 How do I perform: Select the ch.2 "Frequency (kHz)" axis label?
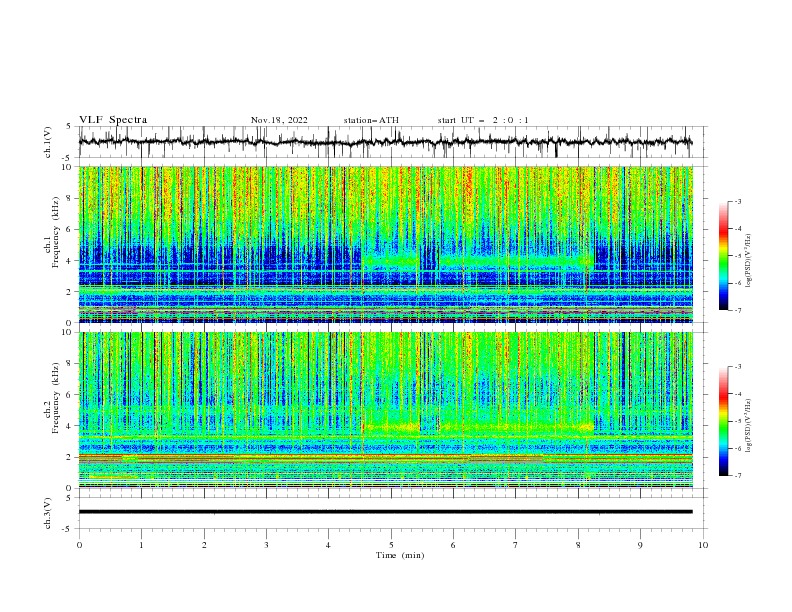pyautogui.click(x=55, y=397)
